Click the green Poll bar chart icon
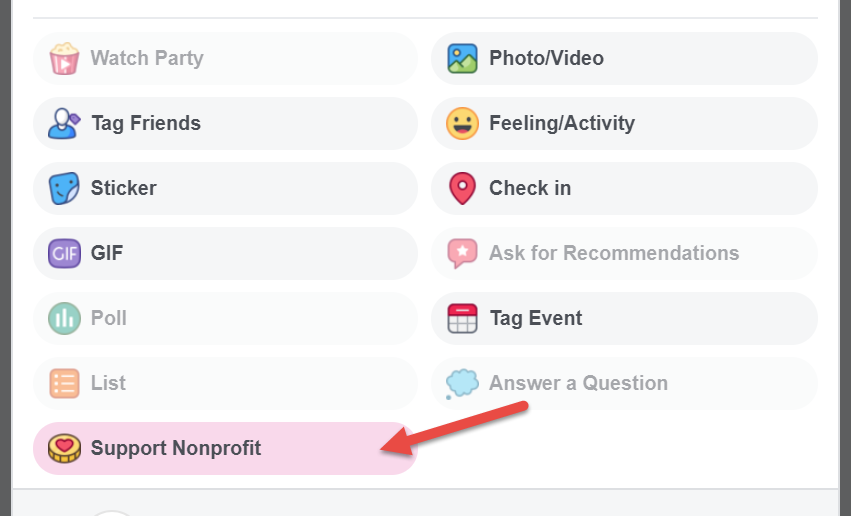The width and height of the screenshot is (851, 516). [x=64, y=318]
